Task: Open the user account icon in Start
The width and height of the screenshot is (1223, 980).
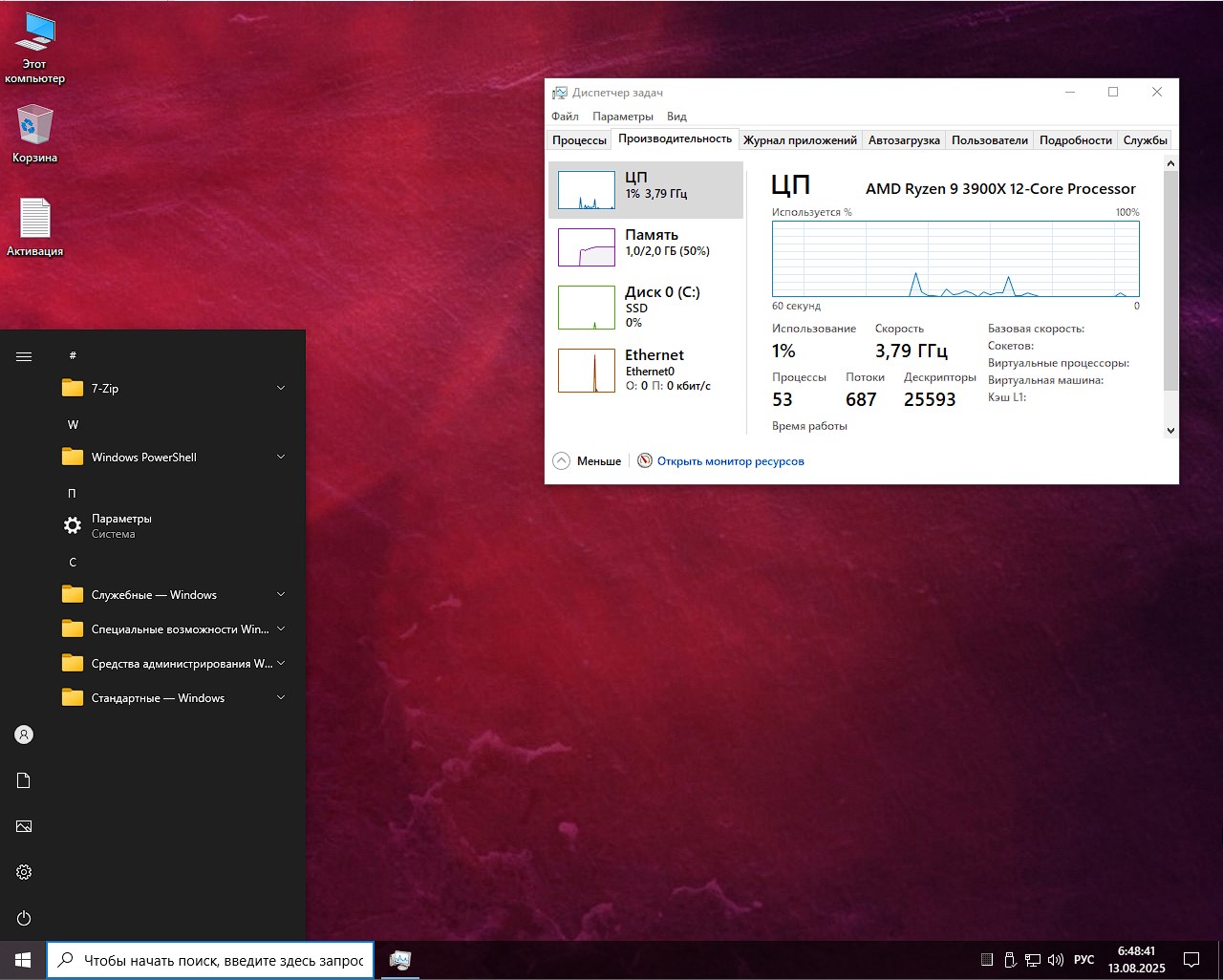Action: coord(24,735)
